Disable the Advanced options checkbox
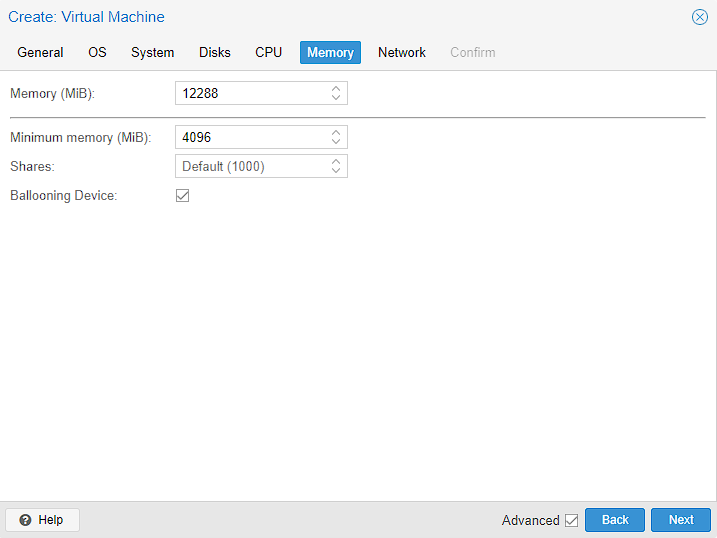The width and height of the screenshot is (717, 538). [x=571, y=520]
